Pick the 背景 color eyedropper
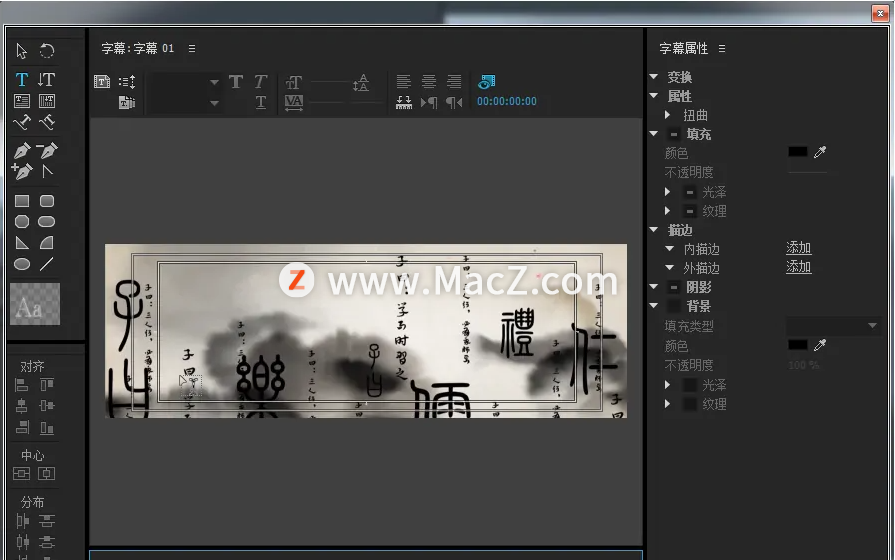 820,345
